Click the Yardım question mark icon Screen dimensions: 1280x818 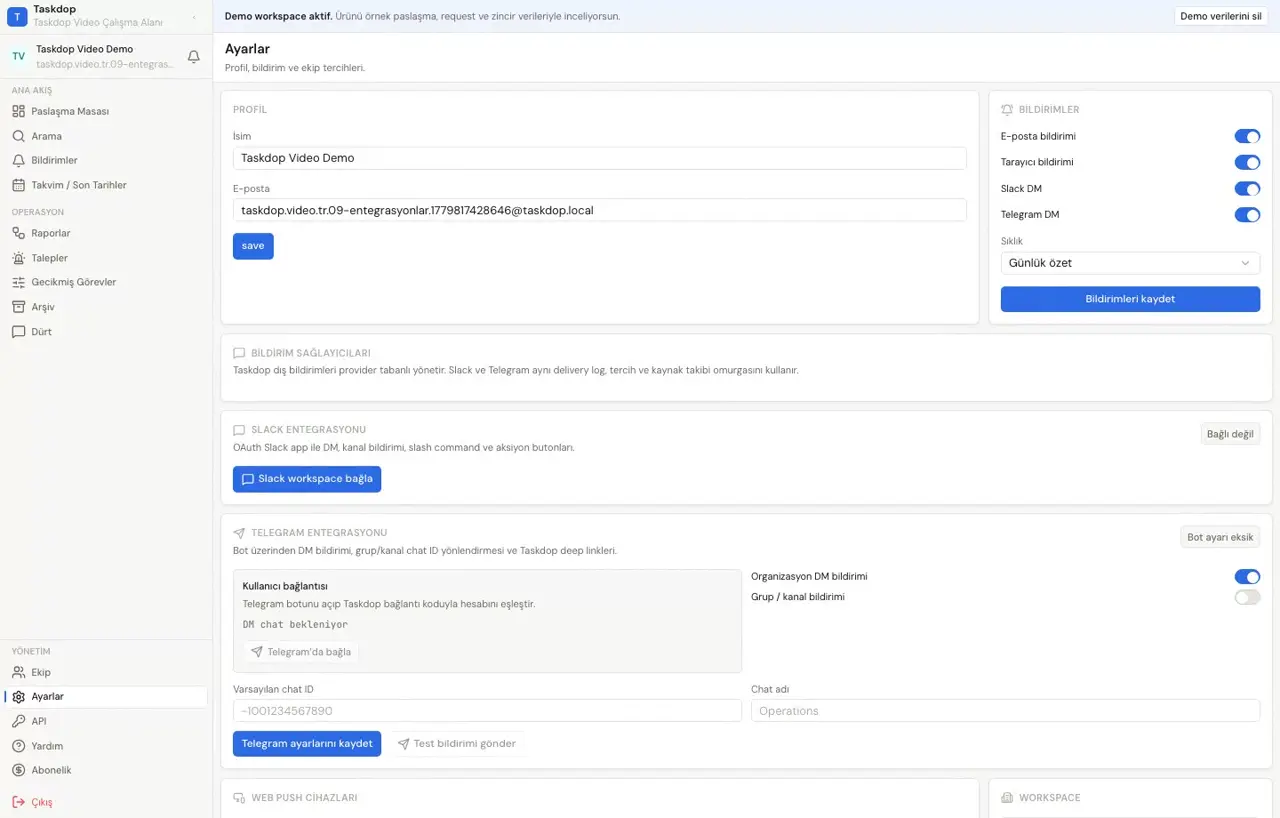18,746
